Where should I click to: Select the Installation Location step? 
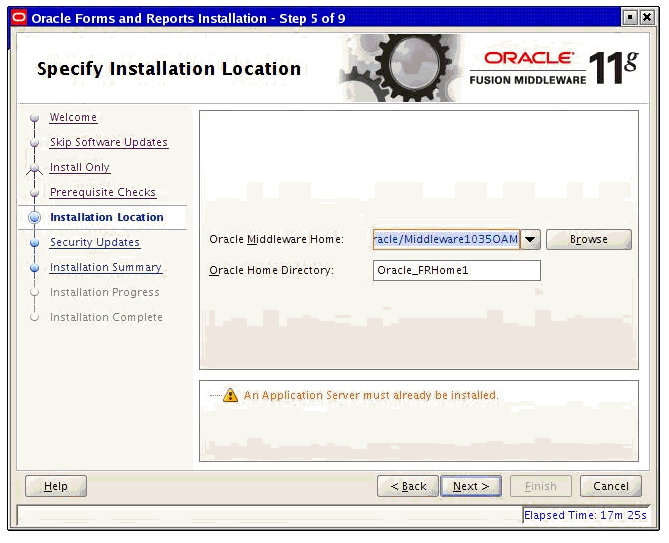[107, 217]
